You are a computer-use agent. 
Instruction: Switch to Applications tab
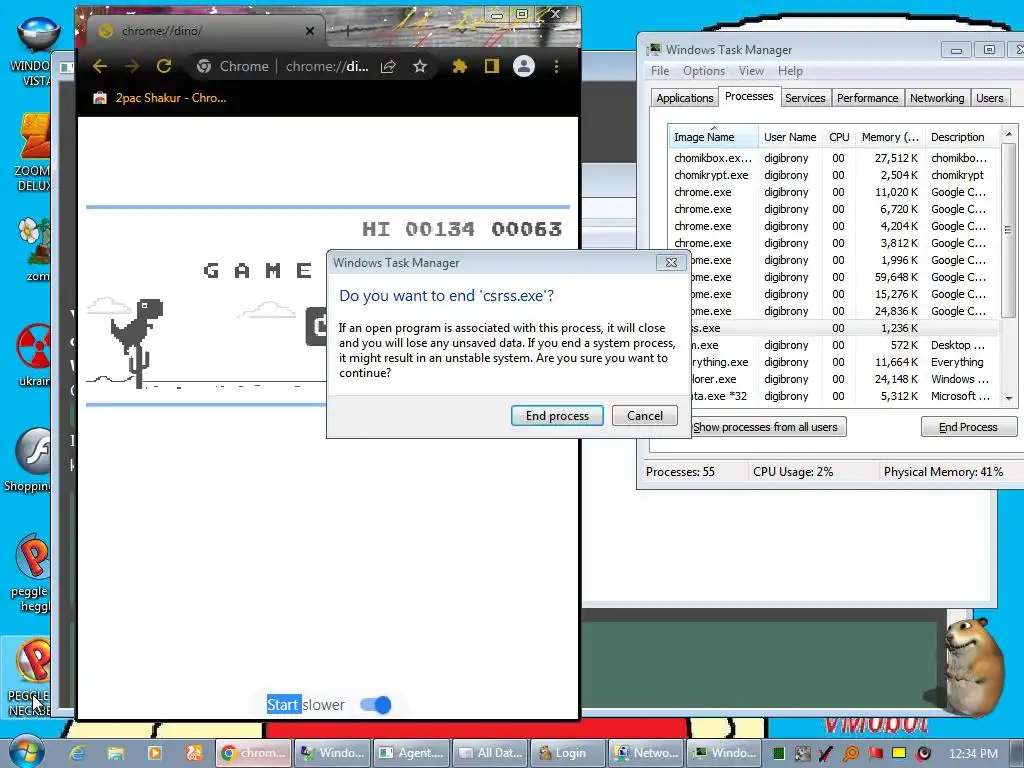click(x=684, y=98)
